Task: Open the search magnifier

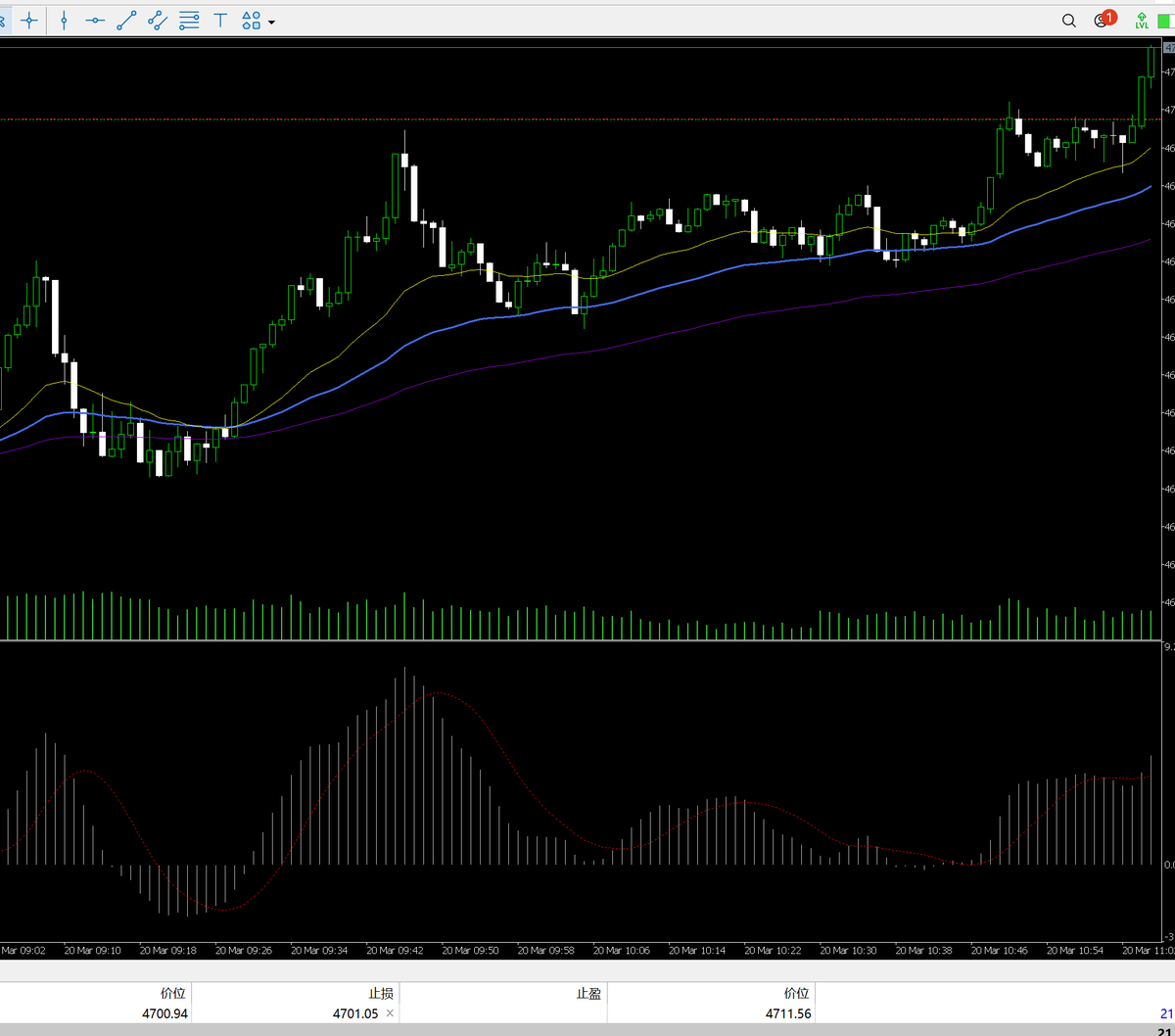Action: (x=1069, y=21)
